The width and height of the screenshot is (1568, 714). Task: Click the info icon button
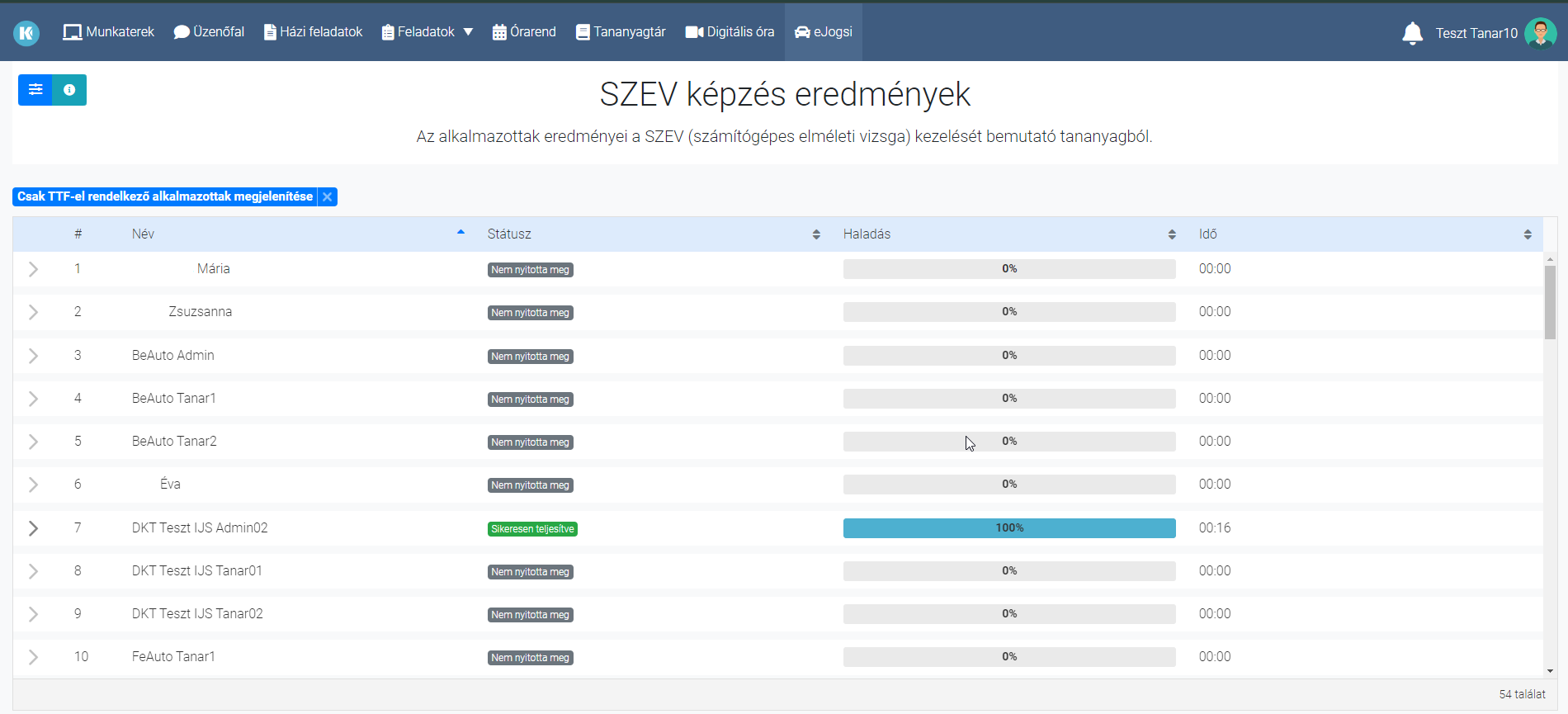[x=69, y=90]
